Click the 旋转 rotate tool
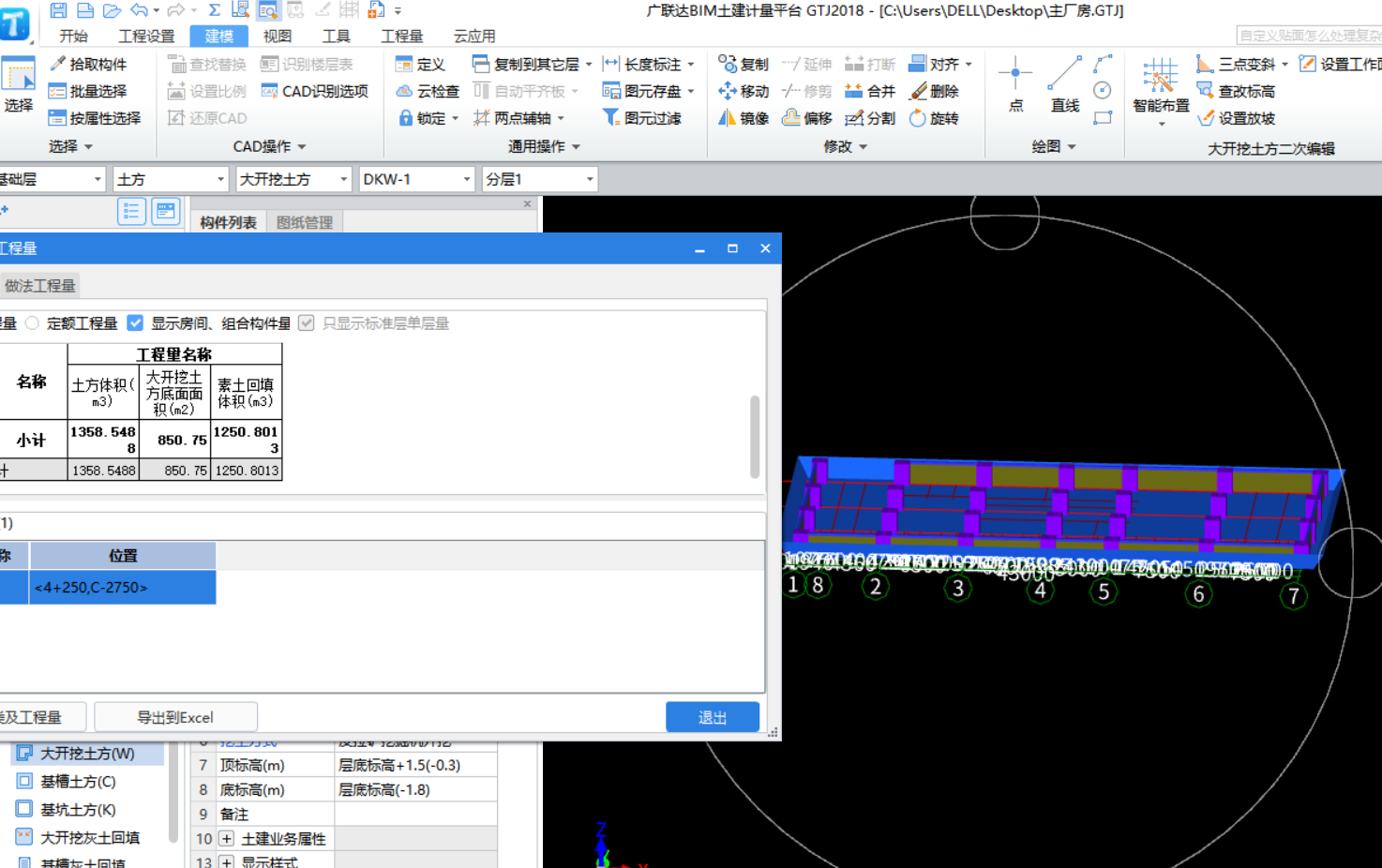This screenshot has height=868, width=1382. pyautogui.click(x=934, y=118)
